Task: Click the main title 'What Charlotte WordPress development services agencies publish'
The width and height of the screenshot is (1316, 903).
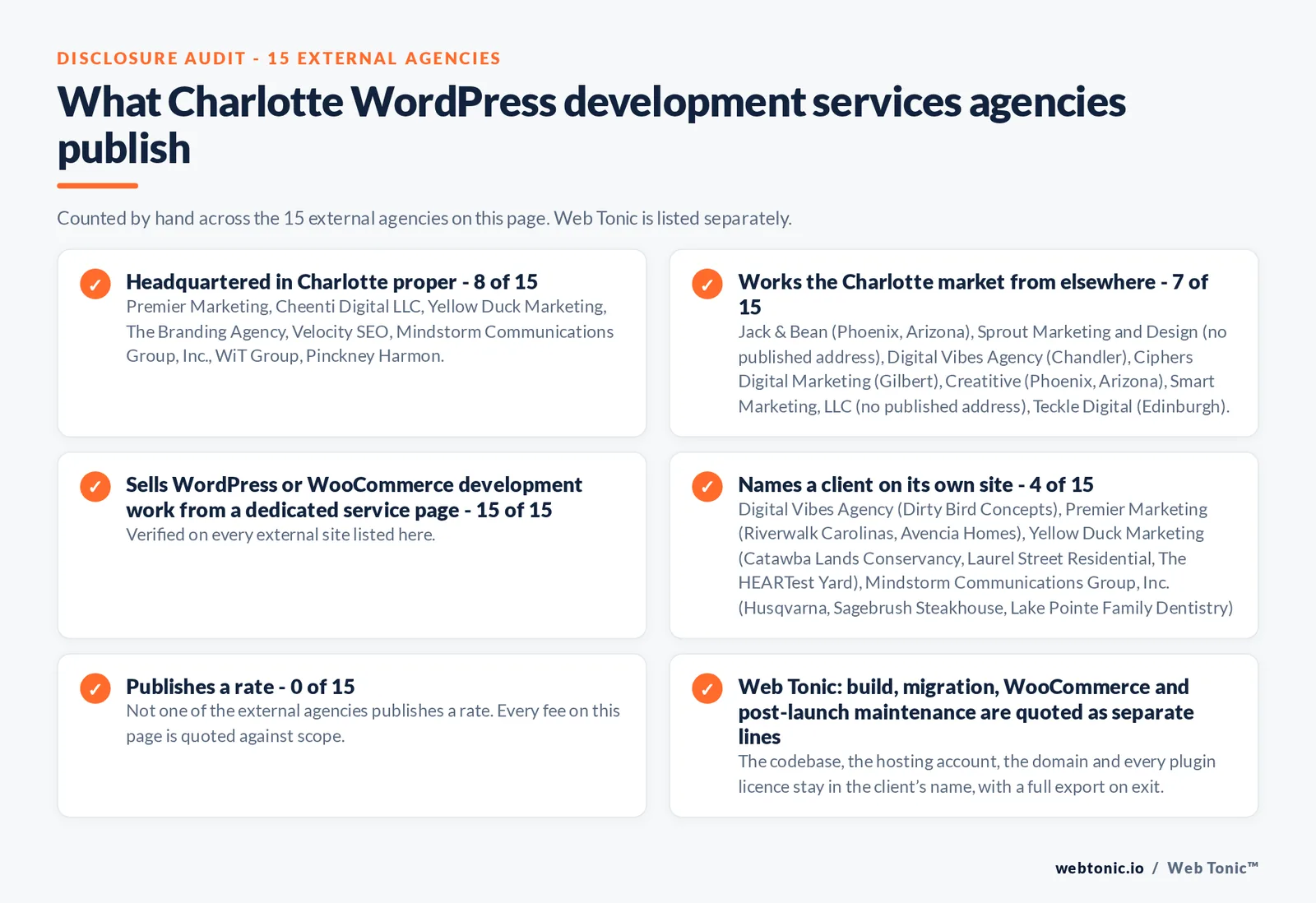Action: (x=591, y=125)
